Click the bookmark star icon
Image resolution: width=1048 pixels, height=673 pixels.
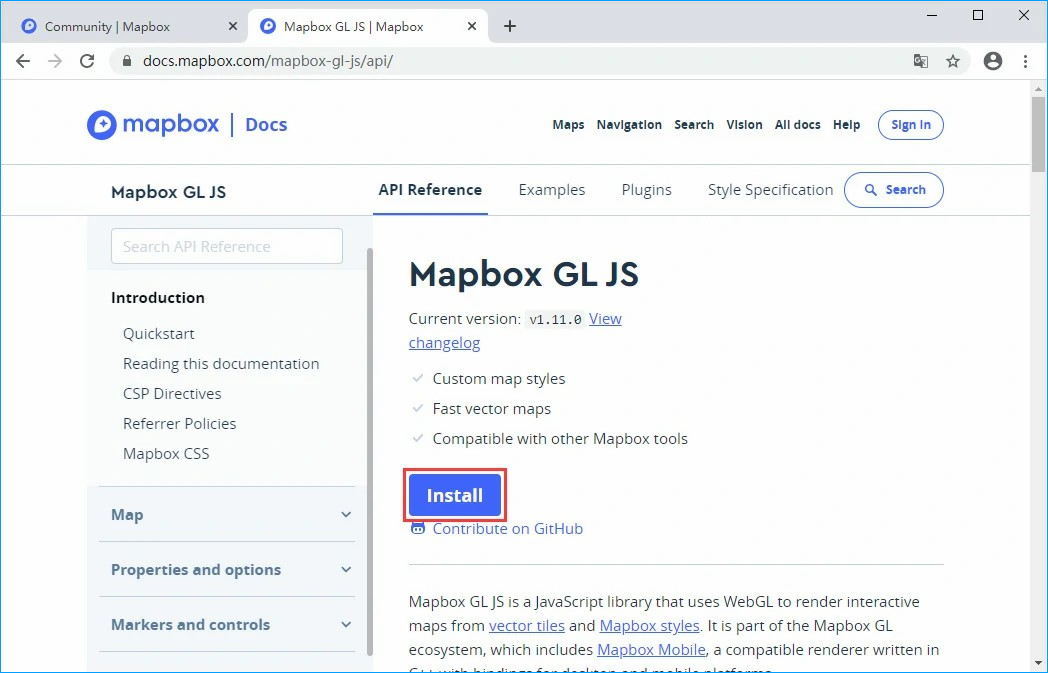[953, 61]
